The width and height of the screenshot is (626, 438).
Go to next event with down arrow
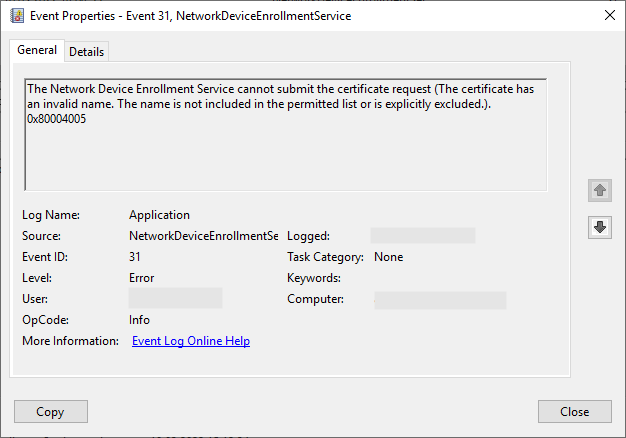pyautogui.click(x=599, y=227)
